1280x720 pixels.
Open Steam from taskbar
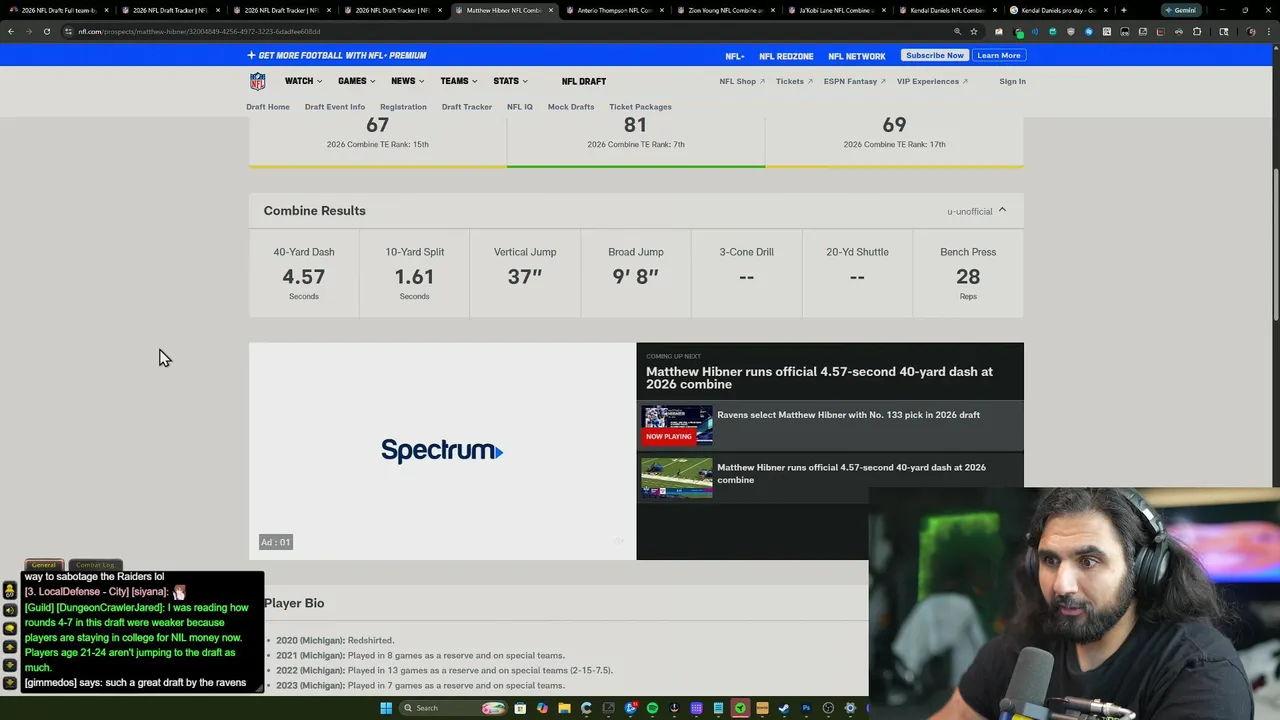tap(784, 708)
